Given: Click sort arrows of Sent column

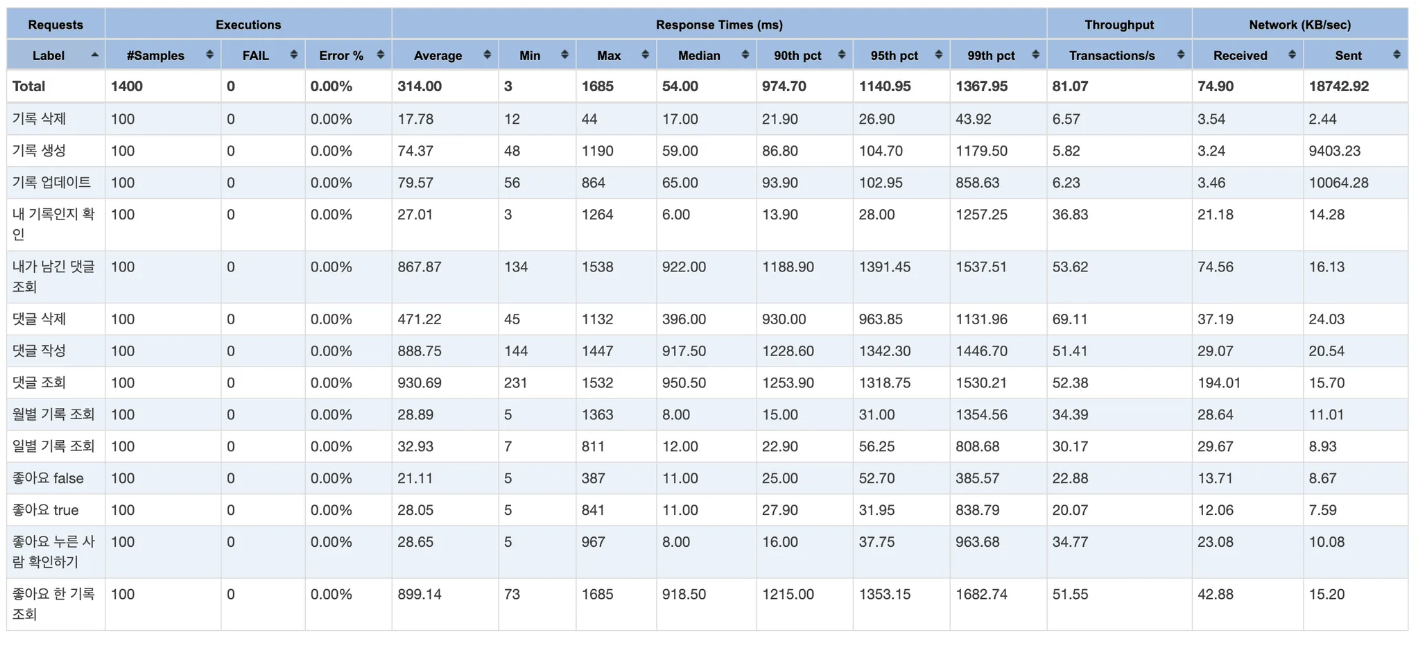Looking at the screenshot, I should [1397, 55].
